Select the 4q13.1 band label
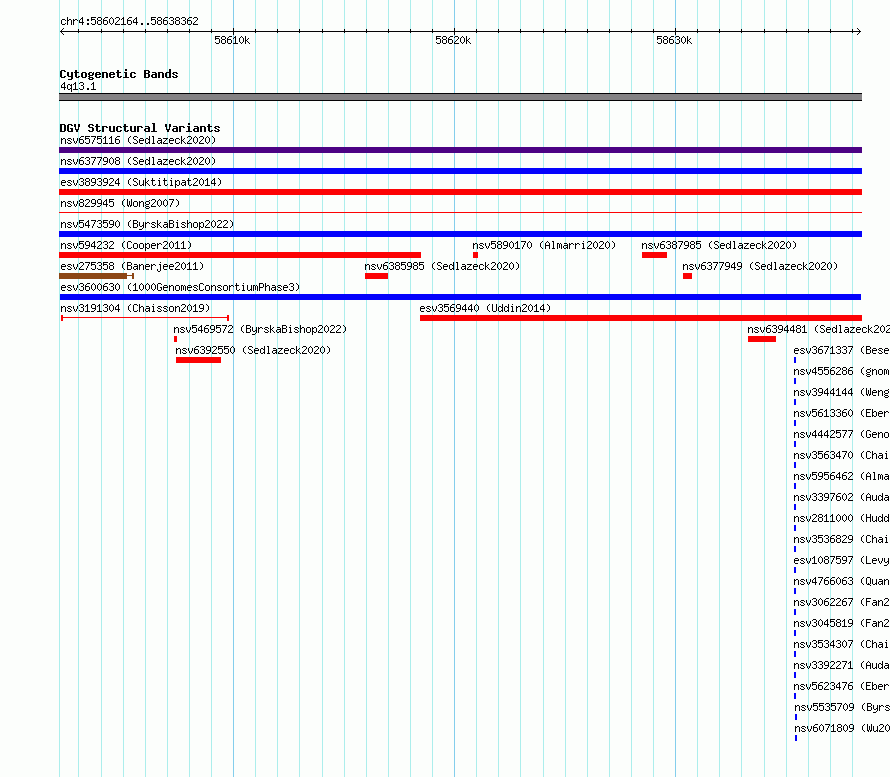The width and height of the screenshot is (890, 777). pos(78,86)
